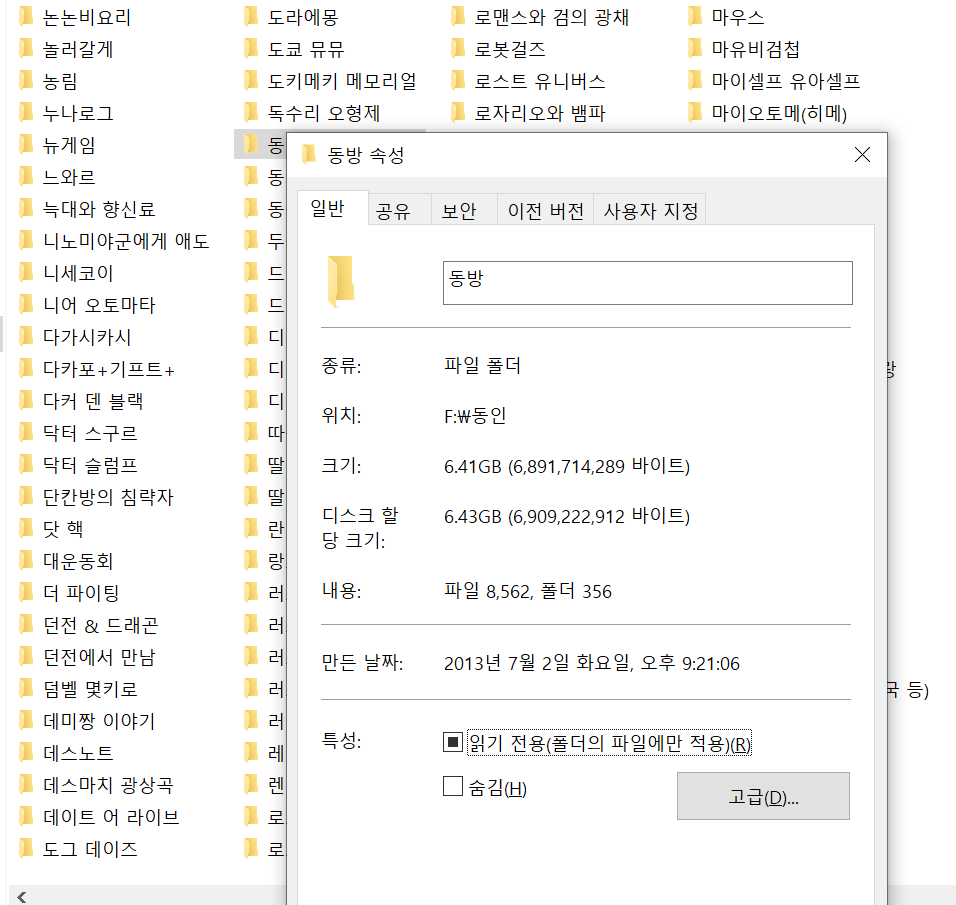Click the 마우스 folder icon

point(695,17)
